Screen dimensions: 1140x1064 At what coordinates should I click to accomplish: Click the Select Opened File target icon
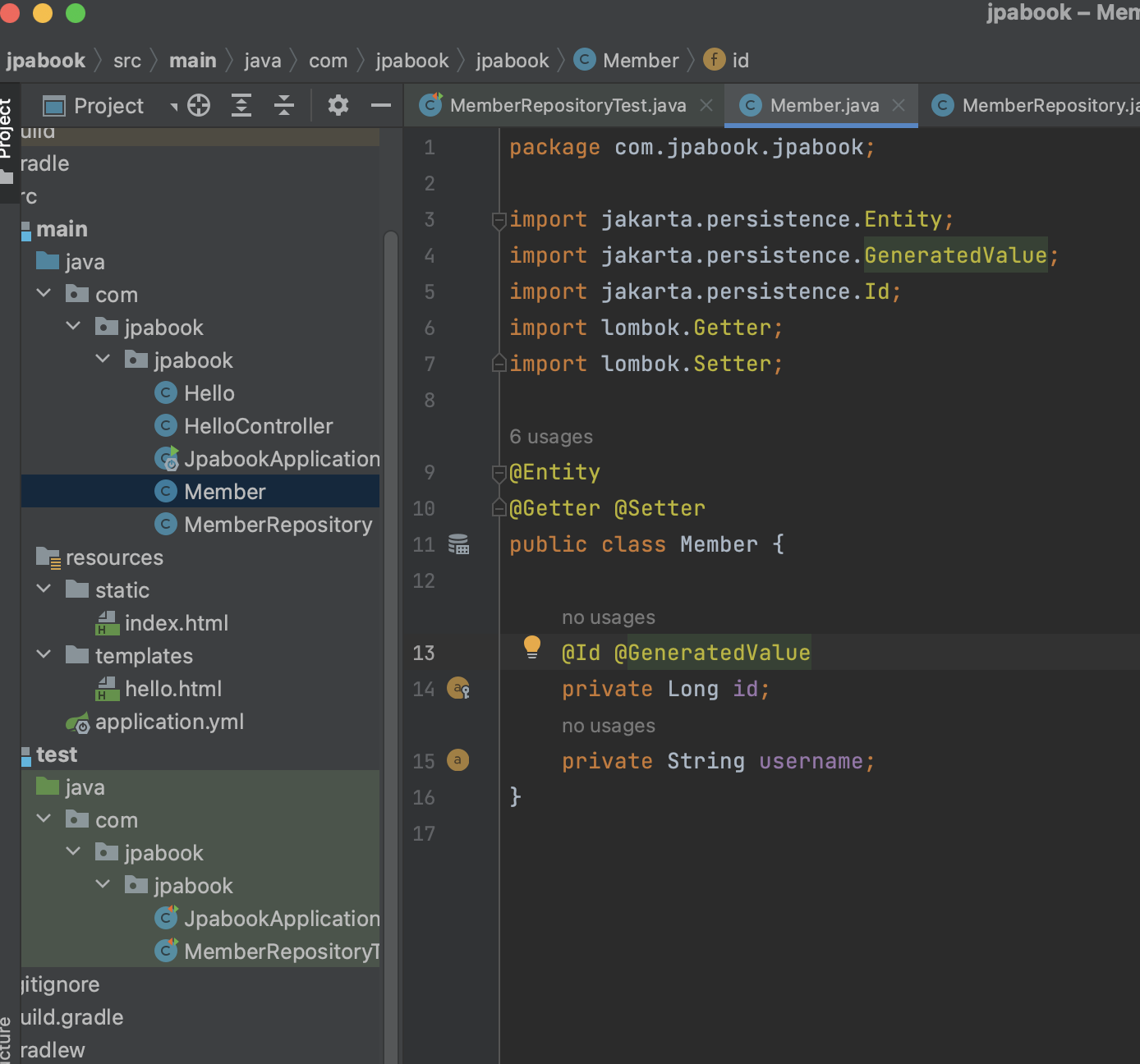[199, 105]
